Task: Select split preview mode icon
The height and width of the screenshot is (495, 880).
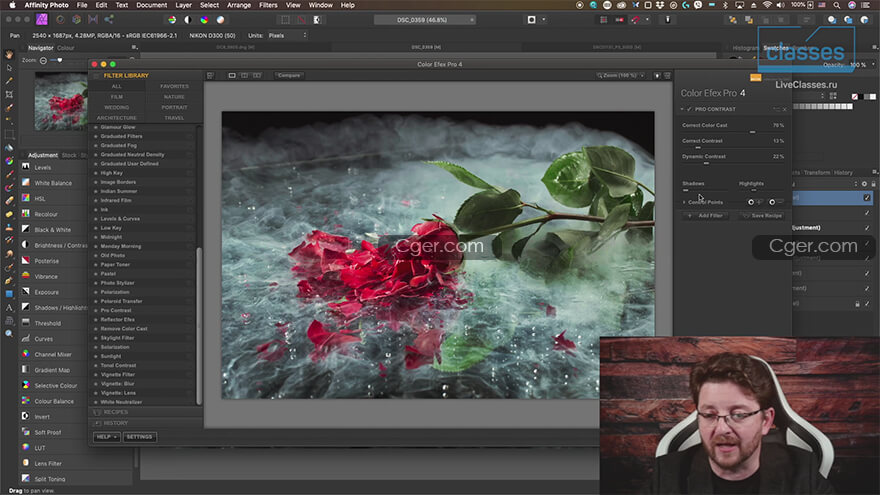Action: click(244, 75)
